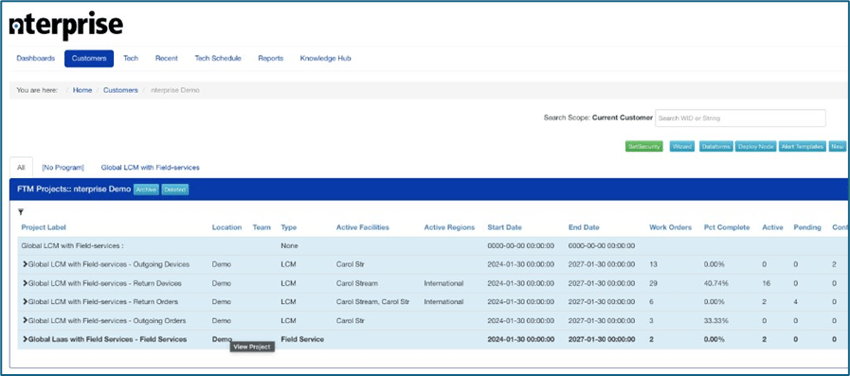Open Global Laas with Field Services - Field Services

point(107,339)
